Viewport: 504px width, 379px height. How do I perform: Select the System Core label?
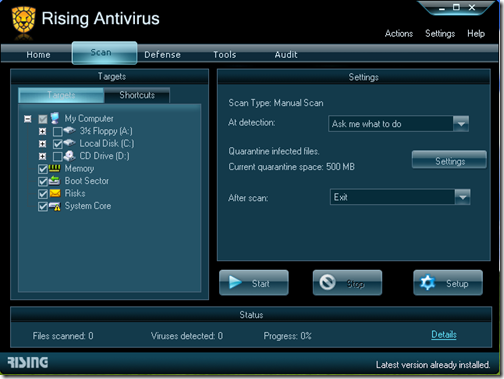88,206
